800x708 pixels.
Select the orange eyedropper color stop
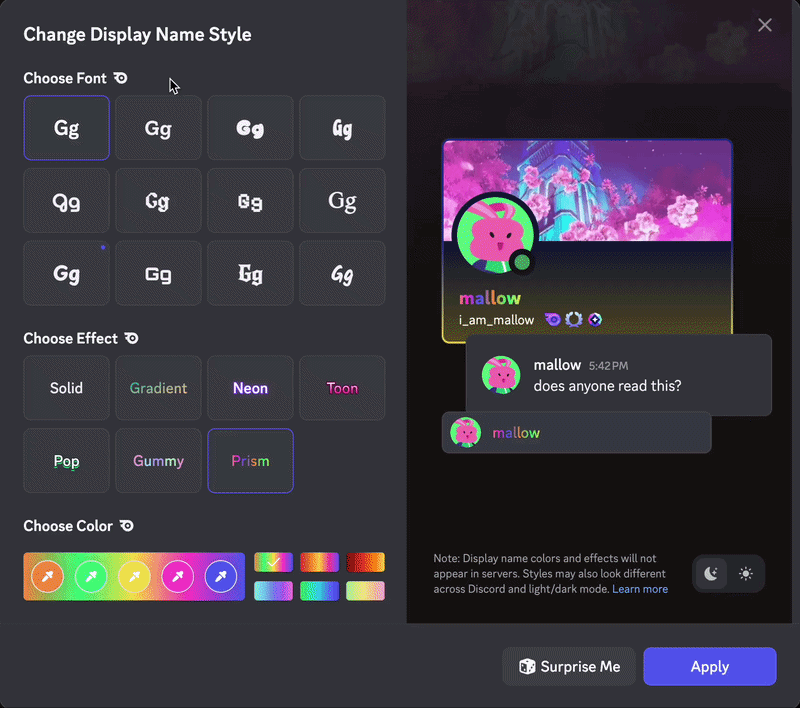click(47, 576)
